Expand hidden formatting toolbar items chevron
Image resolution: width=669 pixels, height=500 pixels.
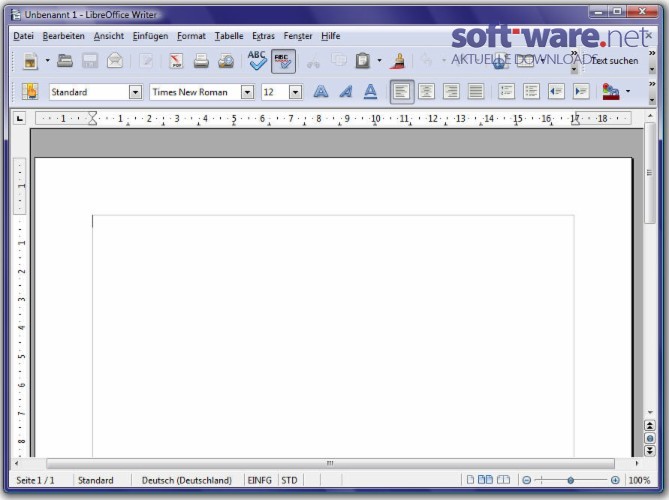click(652, 84)
